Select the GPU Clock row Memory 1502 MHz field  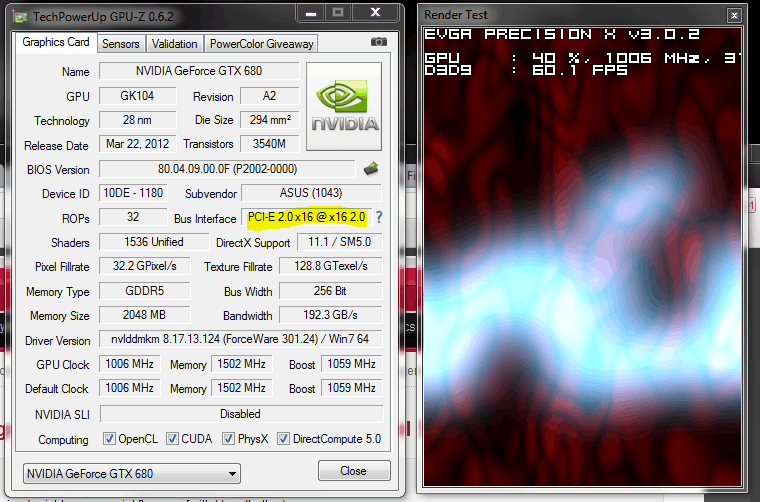pos(241,364)
